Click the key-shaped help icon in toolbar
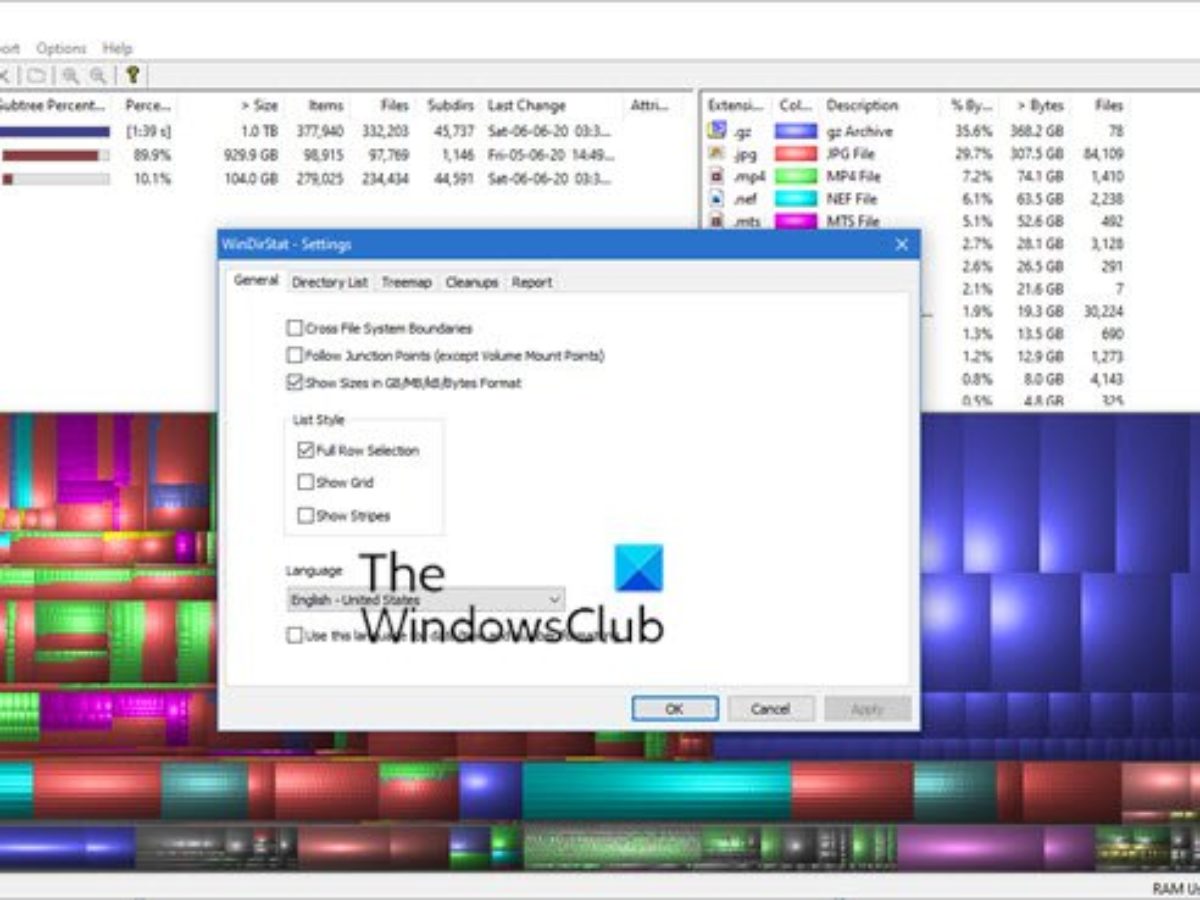 (x=132, y=75)
